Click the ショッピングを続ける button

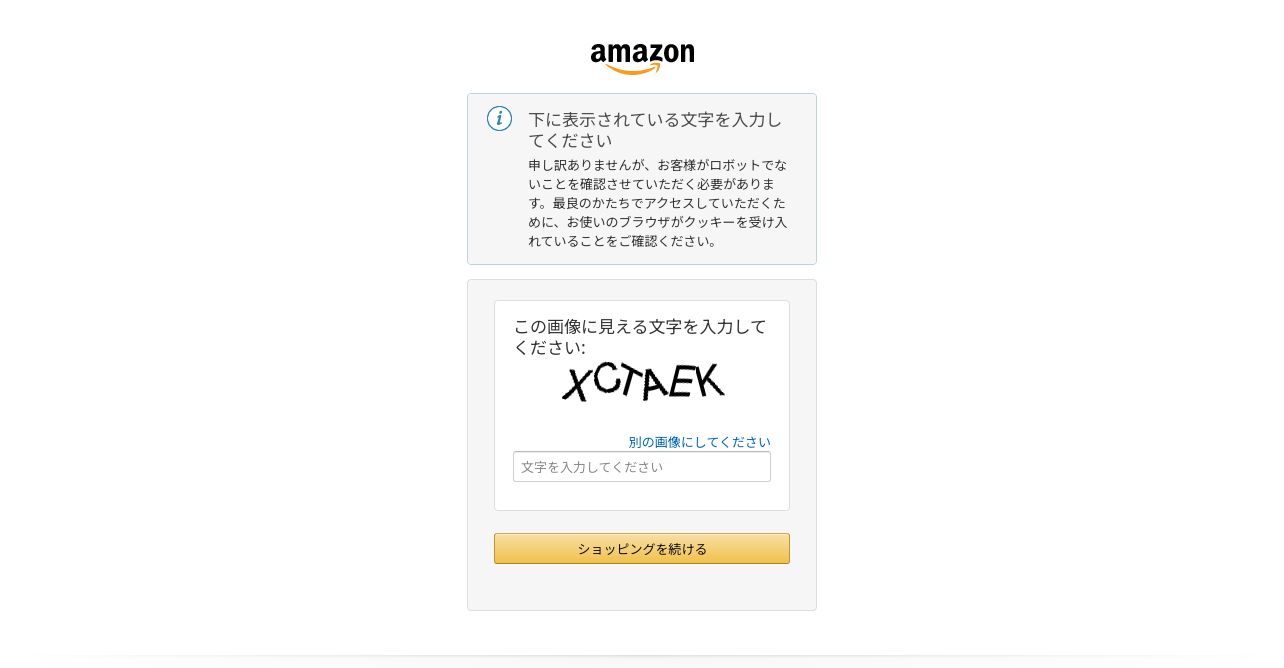(642, 549)
